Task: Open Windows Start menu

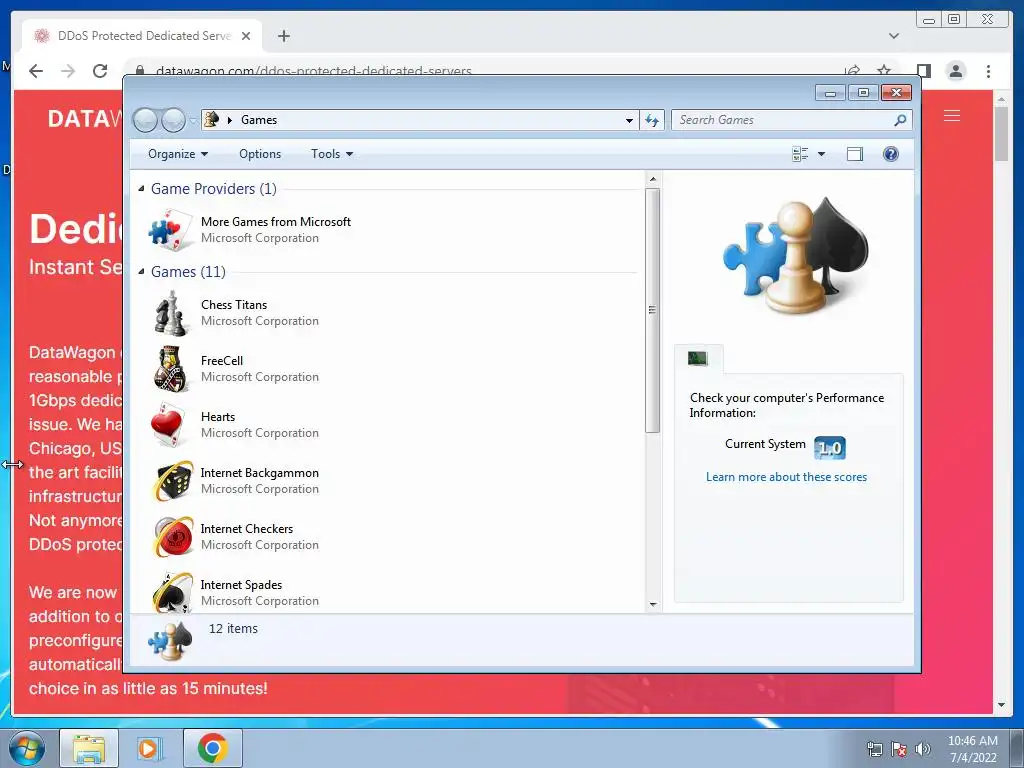Action: coord(27,748)
